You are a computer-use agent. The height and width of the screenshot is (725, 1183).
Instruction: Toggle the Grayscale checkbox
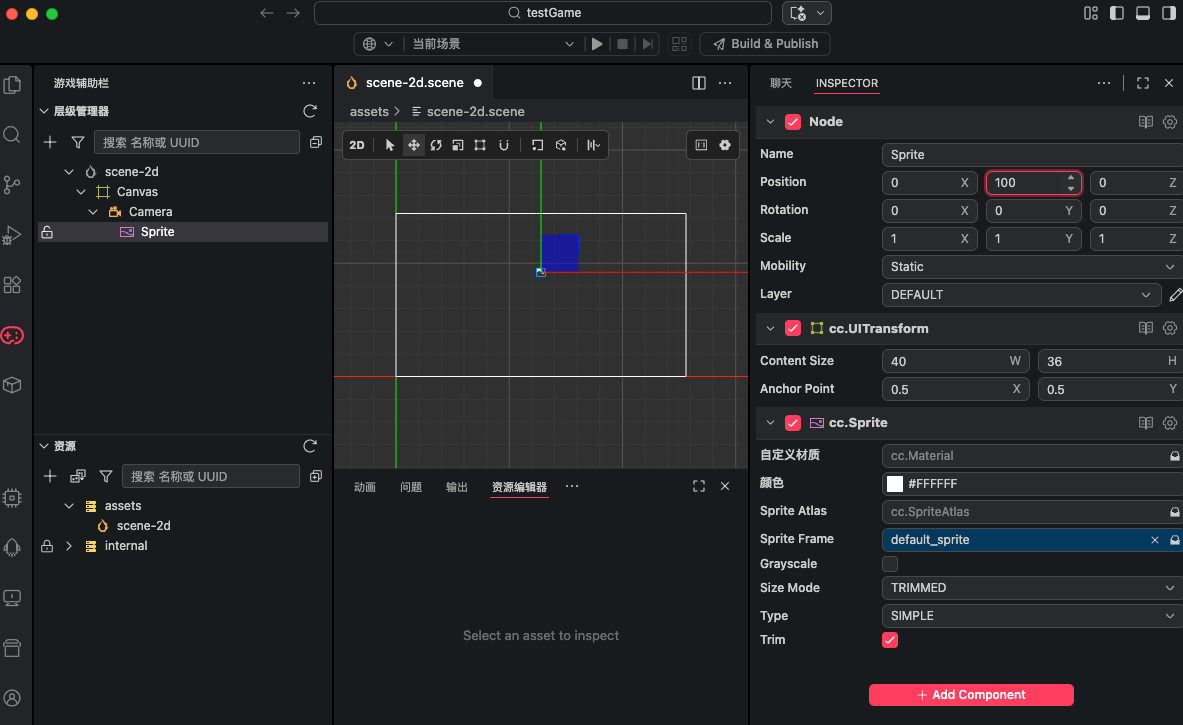point(890,564)
